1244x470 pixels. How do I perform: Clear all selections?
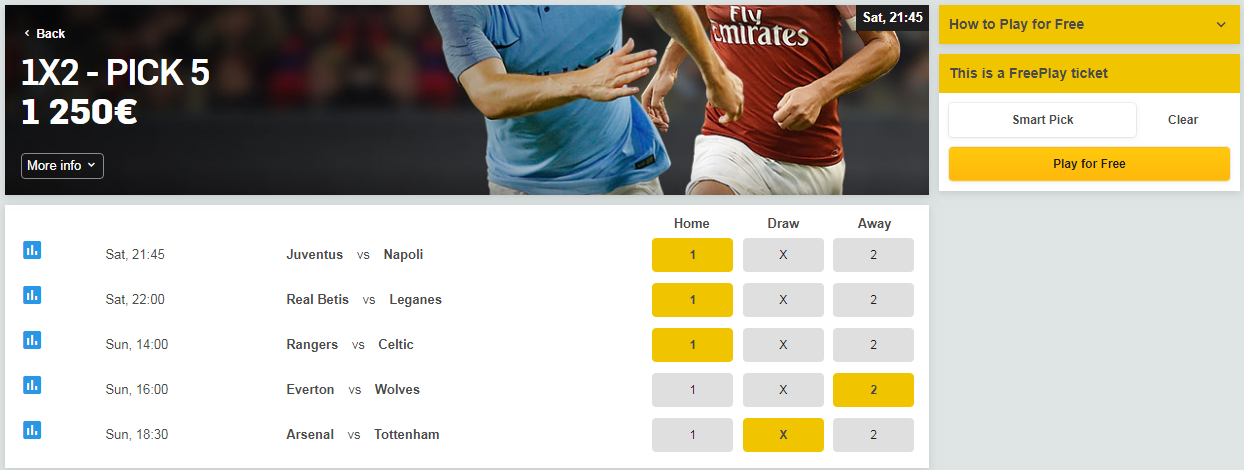(x=1183, y=120)
